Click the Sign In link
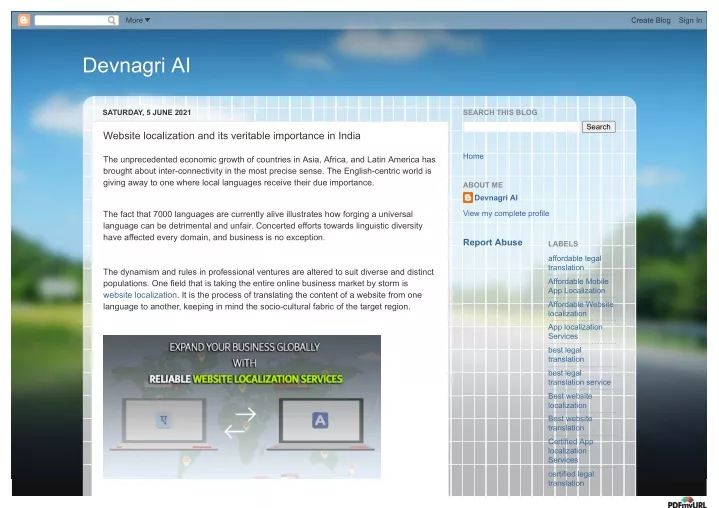 pyautogui.click(x=690, y=20)
